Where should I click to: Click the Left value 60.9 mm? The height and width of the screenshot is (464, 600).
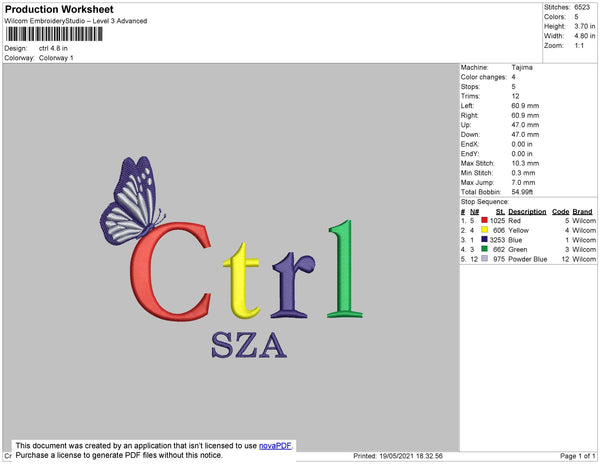point(525,106)
